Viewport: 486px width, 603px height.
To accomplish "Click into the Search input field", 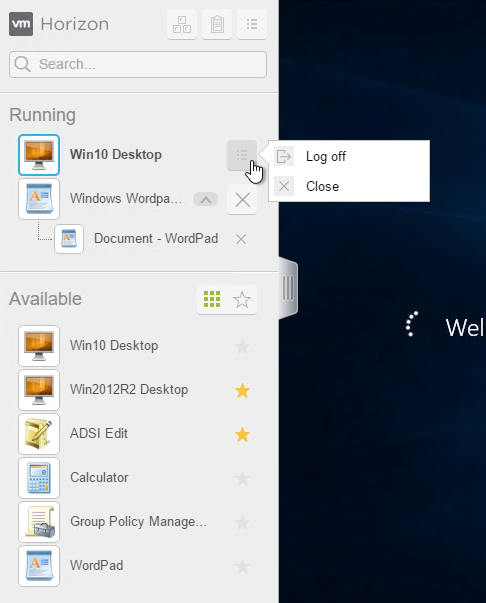I will tap(138, 64).
